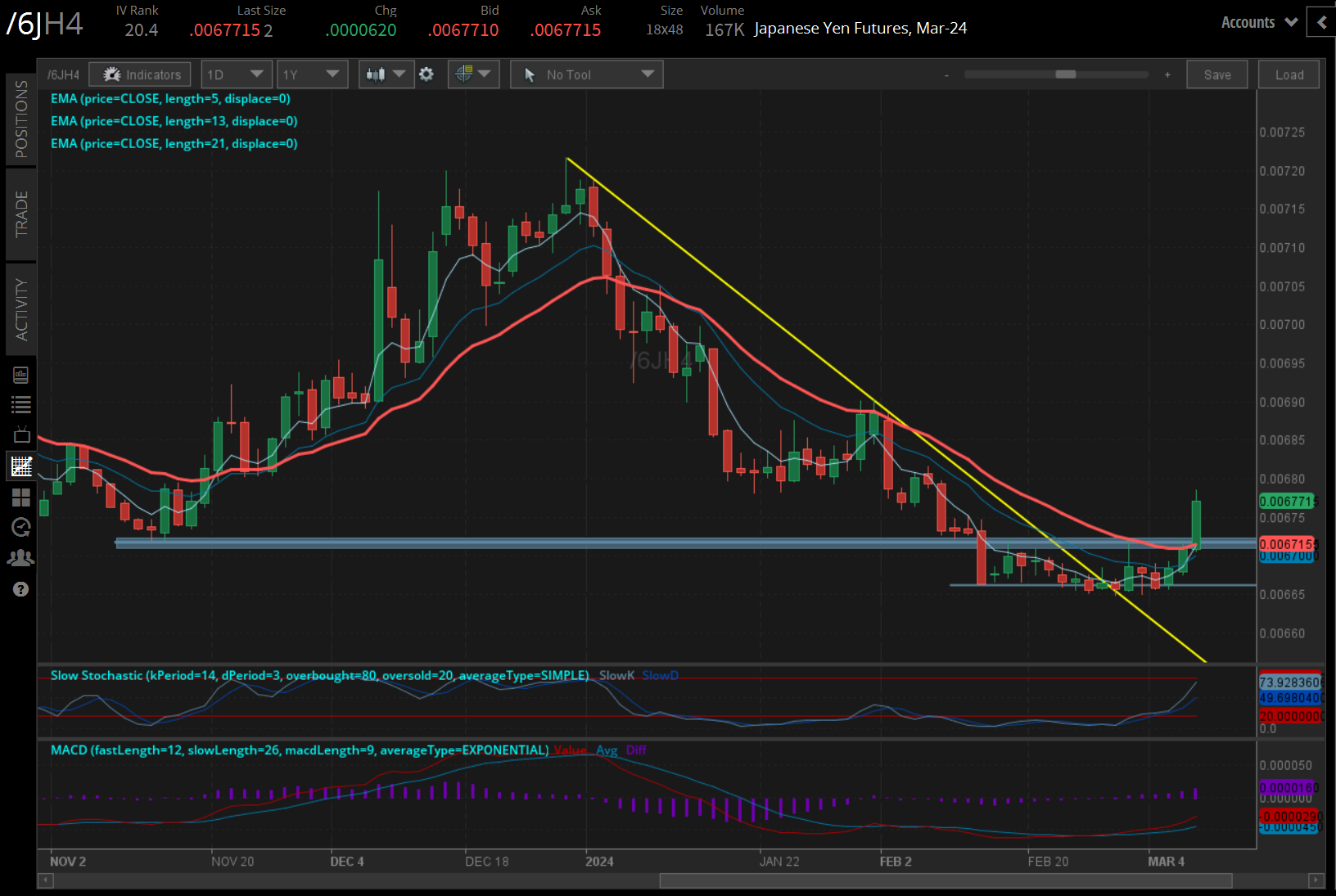Open the Trader TV sidebar icon

click(20, 434)
